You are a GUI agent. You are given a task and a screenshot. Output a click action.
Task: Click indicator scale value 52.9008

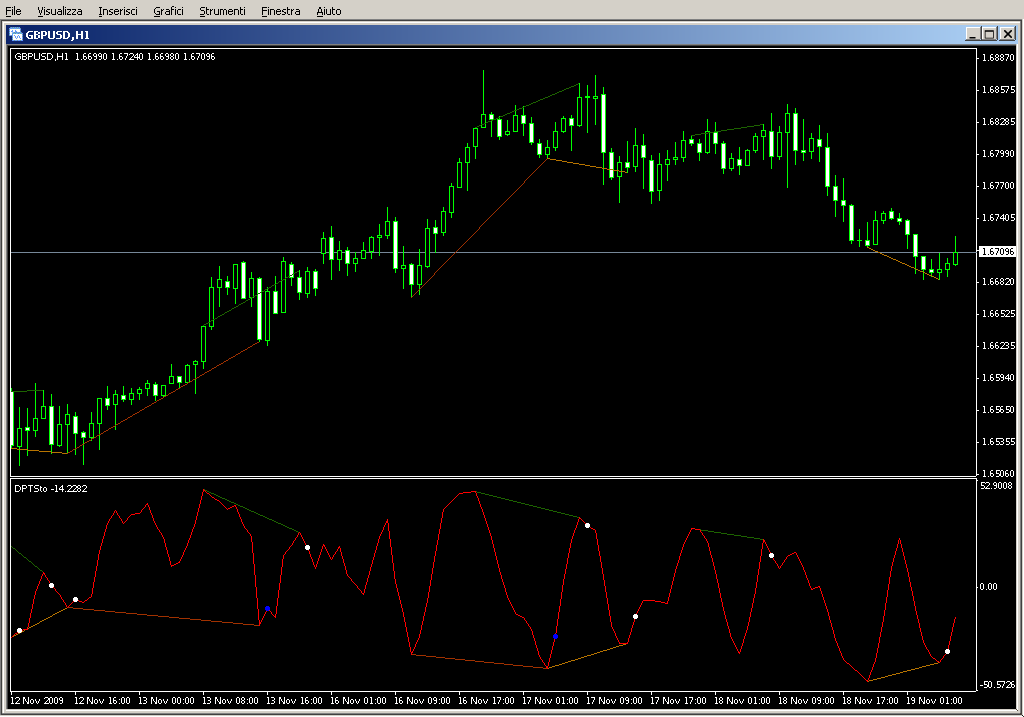tap(997, 485)
